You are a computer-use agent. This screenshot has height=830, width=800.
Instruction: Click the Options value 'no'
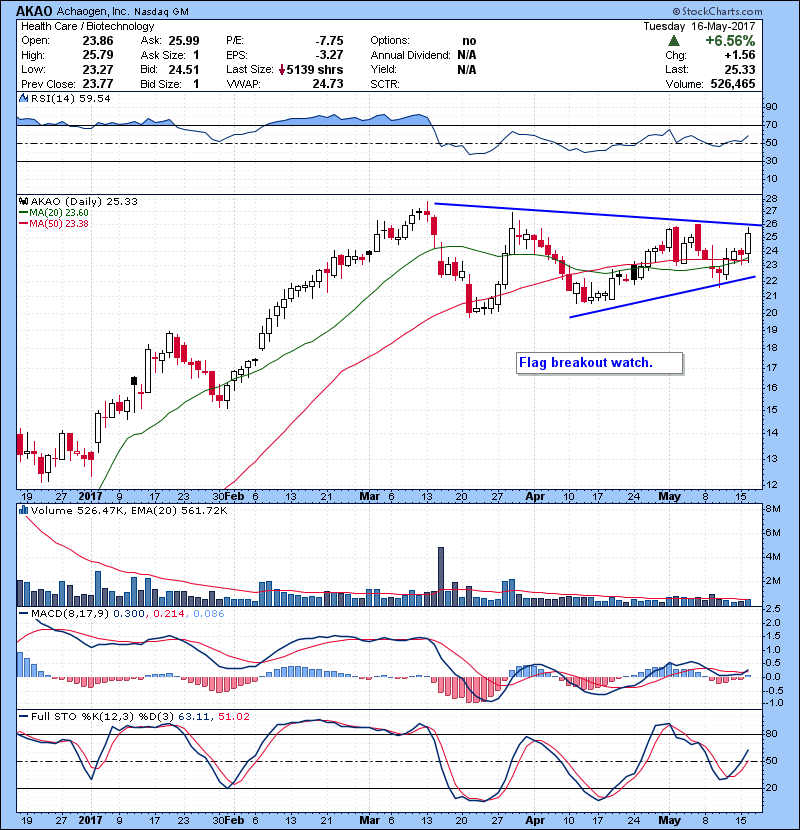click(469, 41)
